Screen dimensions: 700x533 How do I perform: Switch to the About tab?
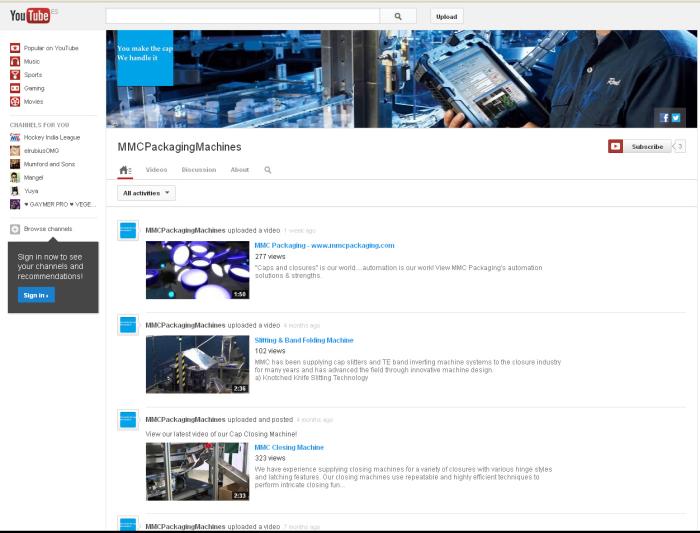pyautogui.click(x=240, y=170)
